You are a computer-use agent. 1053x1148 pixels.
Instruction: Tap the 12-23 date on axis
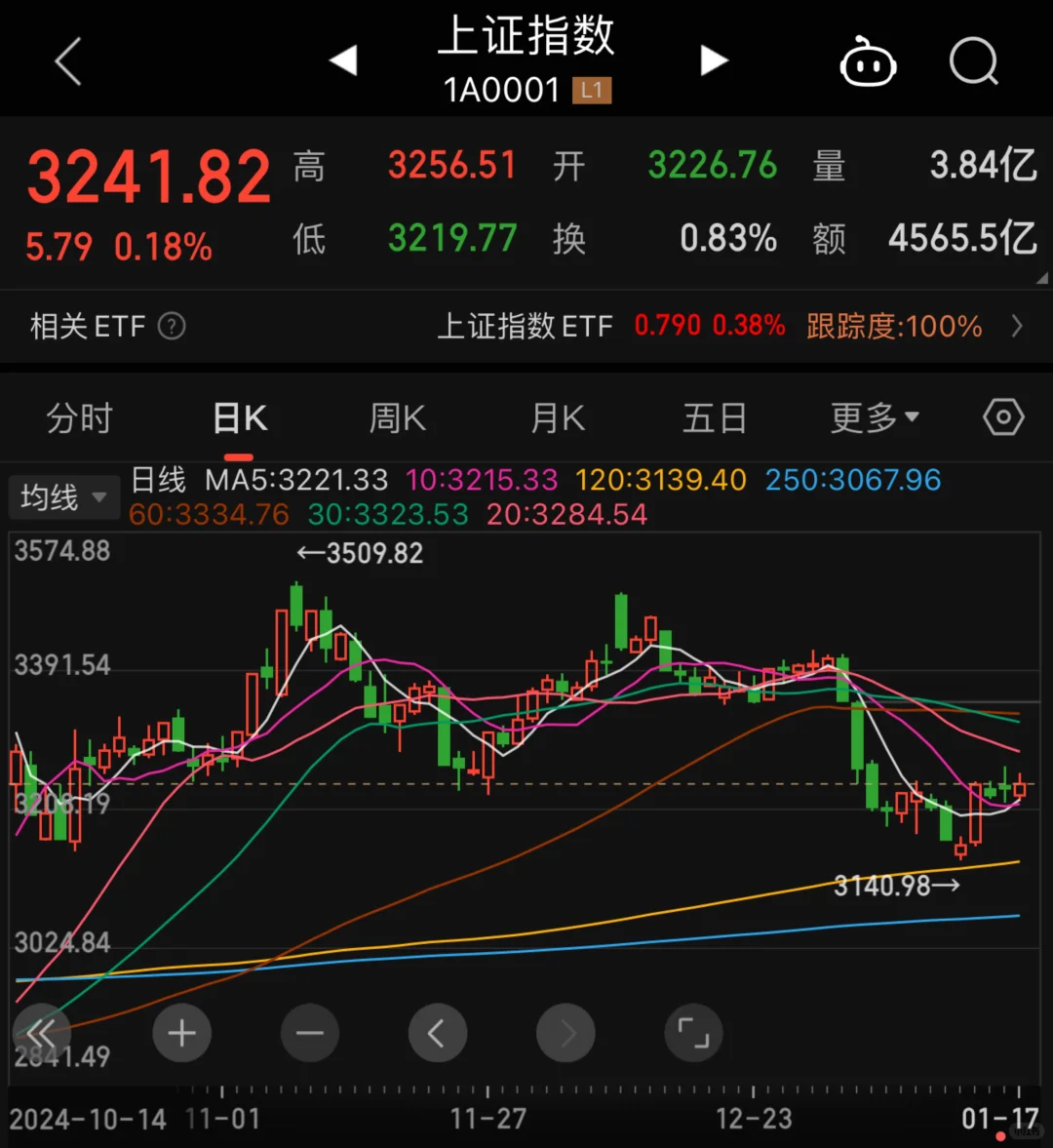click(x=754, y=1119)
